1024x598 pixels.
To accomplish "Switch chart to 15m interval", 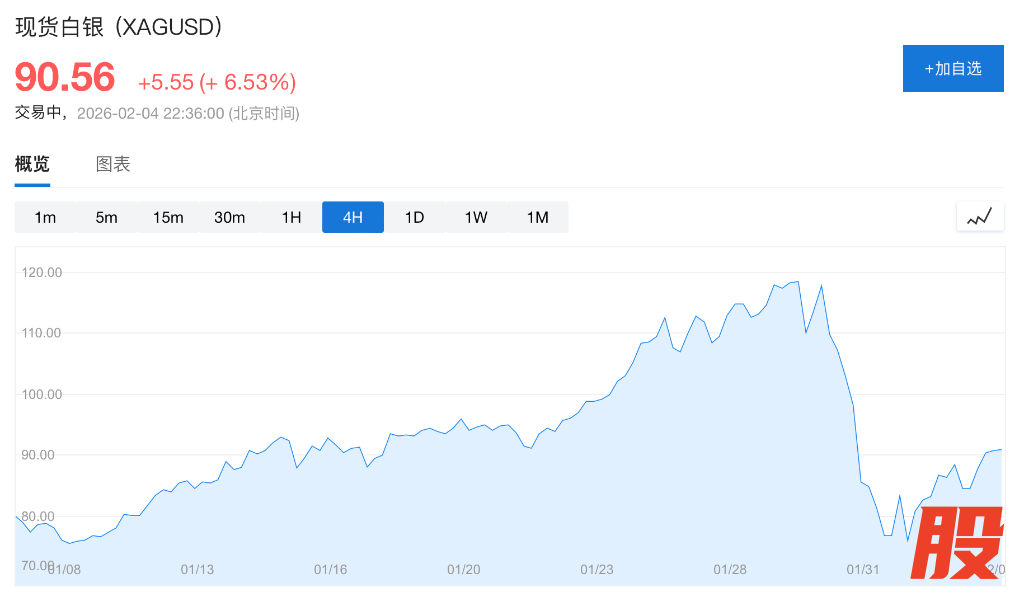I will (x=168, y=217).
